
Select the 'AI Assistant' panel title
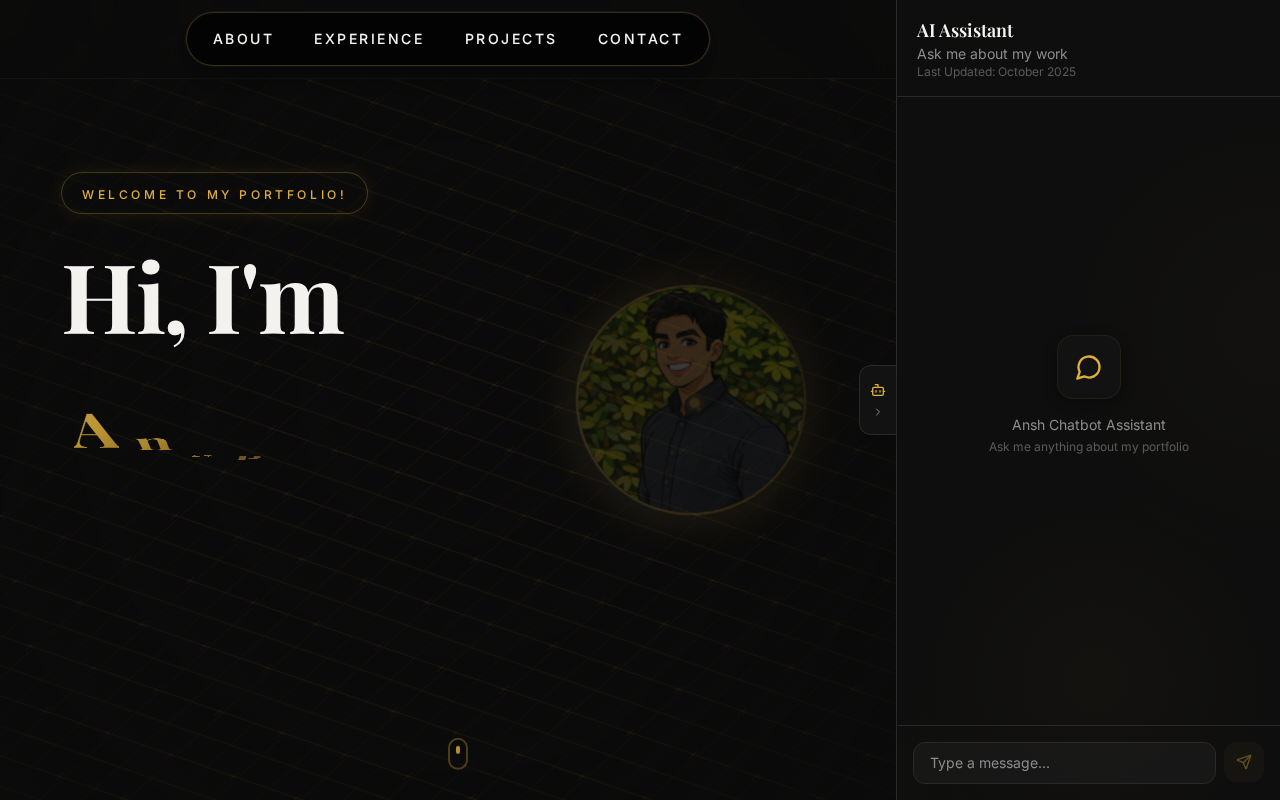click(965, 30)
